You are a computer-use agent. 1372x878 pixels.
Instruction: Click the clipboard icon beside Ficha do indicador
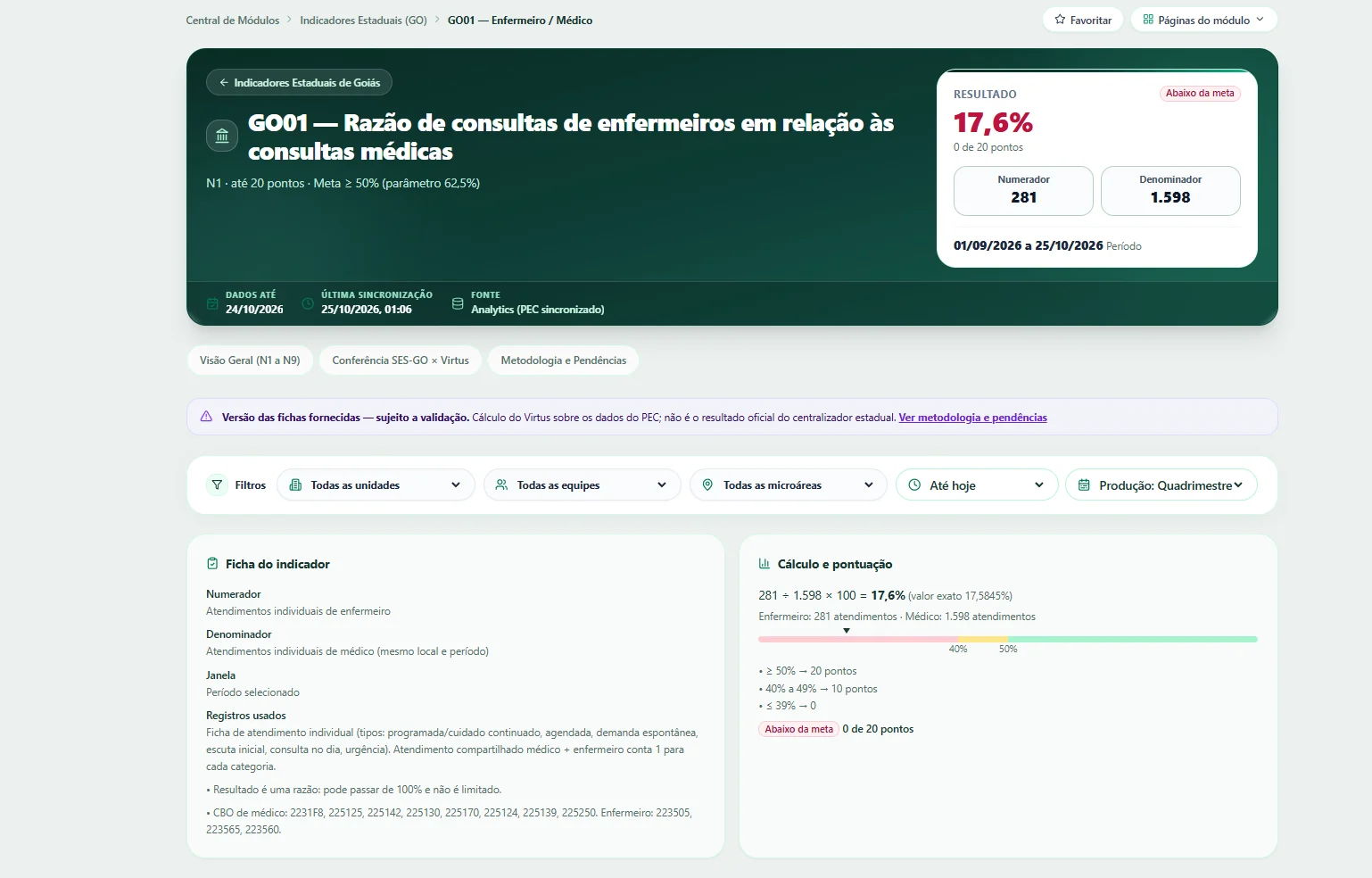click(x=212, y=564)
